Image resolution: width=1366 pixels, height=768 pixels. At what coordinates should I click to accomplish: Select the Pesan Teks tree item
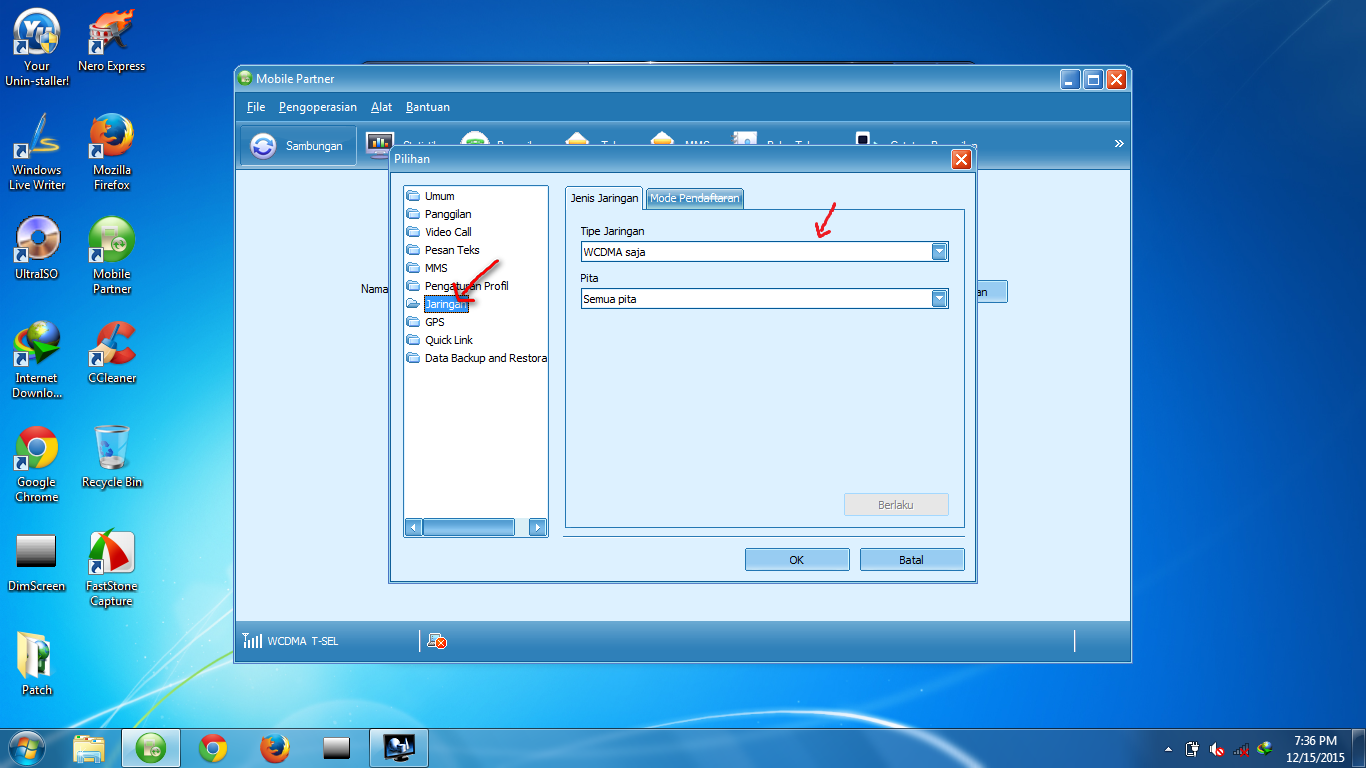tap(452, 250)
